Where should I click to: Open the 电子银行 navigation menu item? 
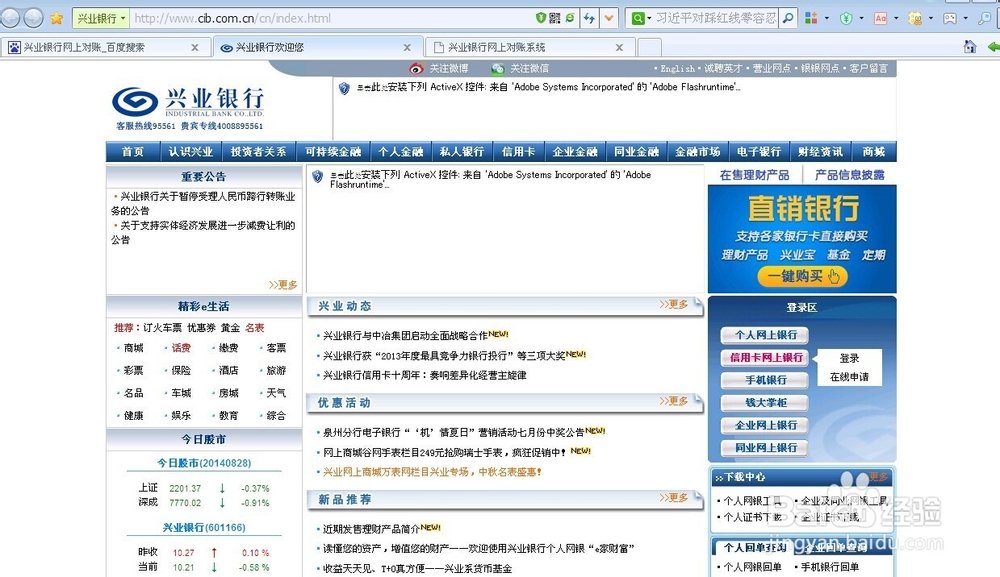pyautogui.click(x=758, y=152)
